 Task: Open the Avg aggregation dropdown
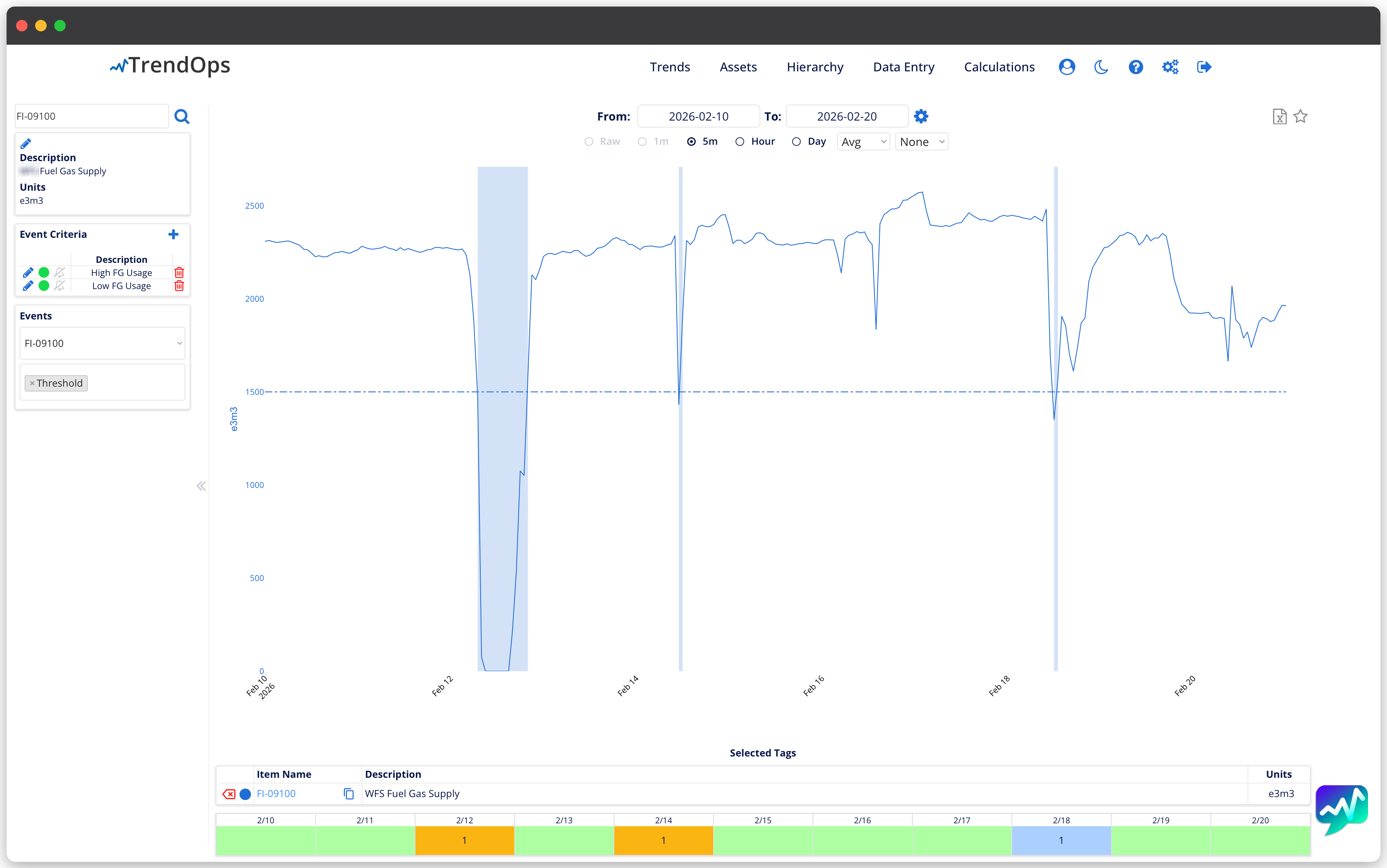tap(863, 142)
